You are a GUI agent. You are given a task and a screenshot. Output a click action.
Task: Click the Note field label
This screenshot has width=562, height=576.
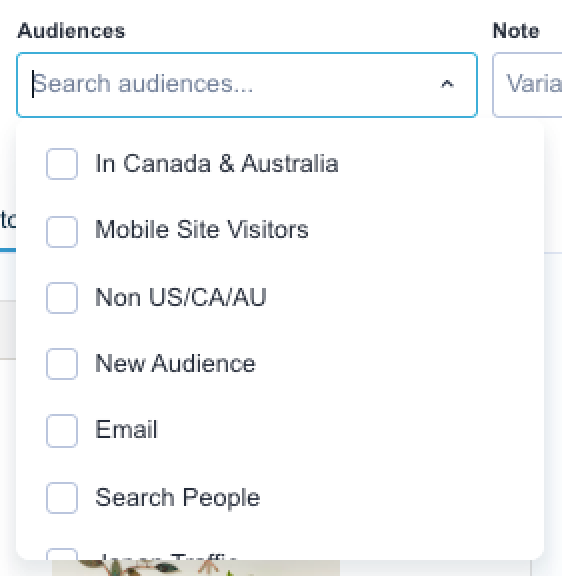[x=516, y=31]
